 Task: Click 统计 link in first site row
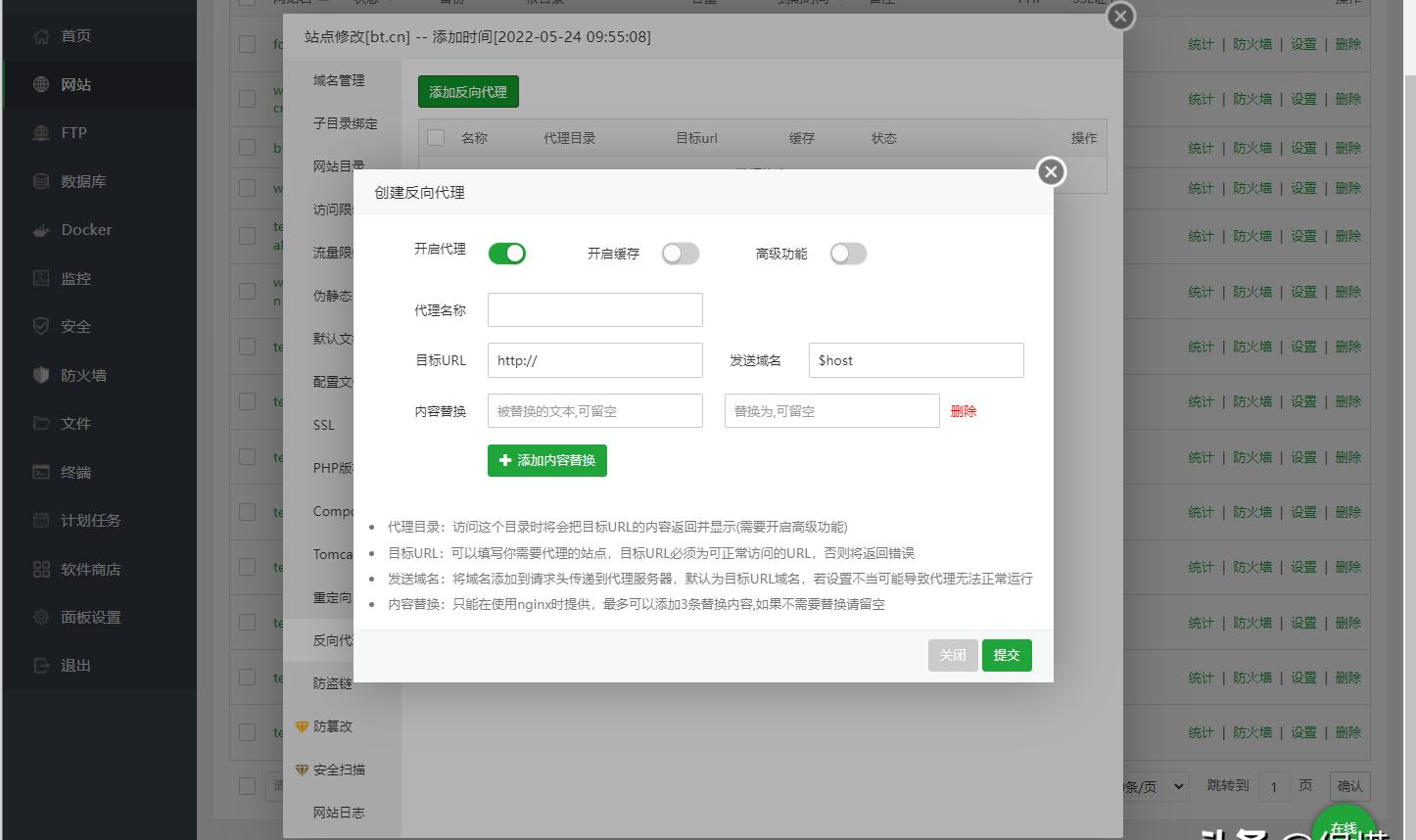pos(1201,44)
